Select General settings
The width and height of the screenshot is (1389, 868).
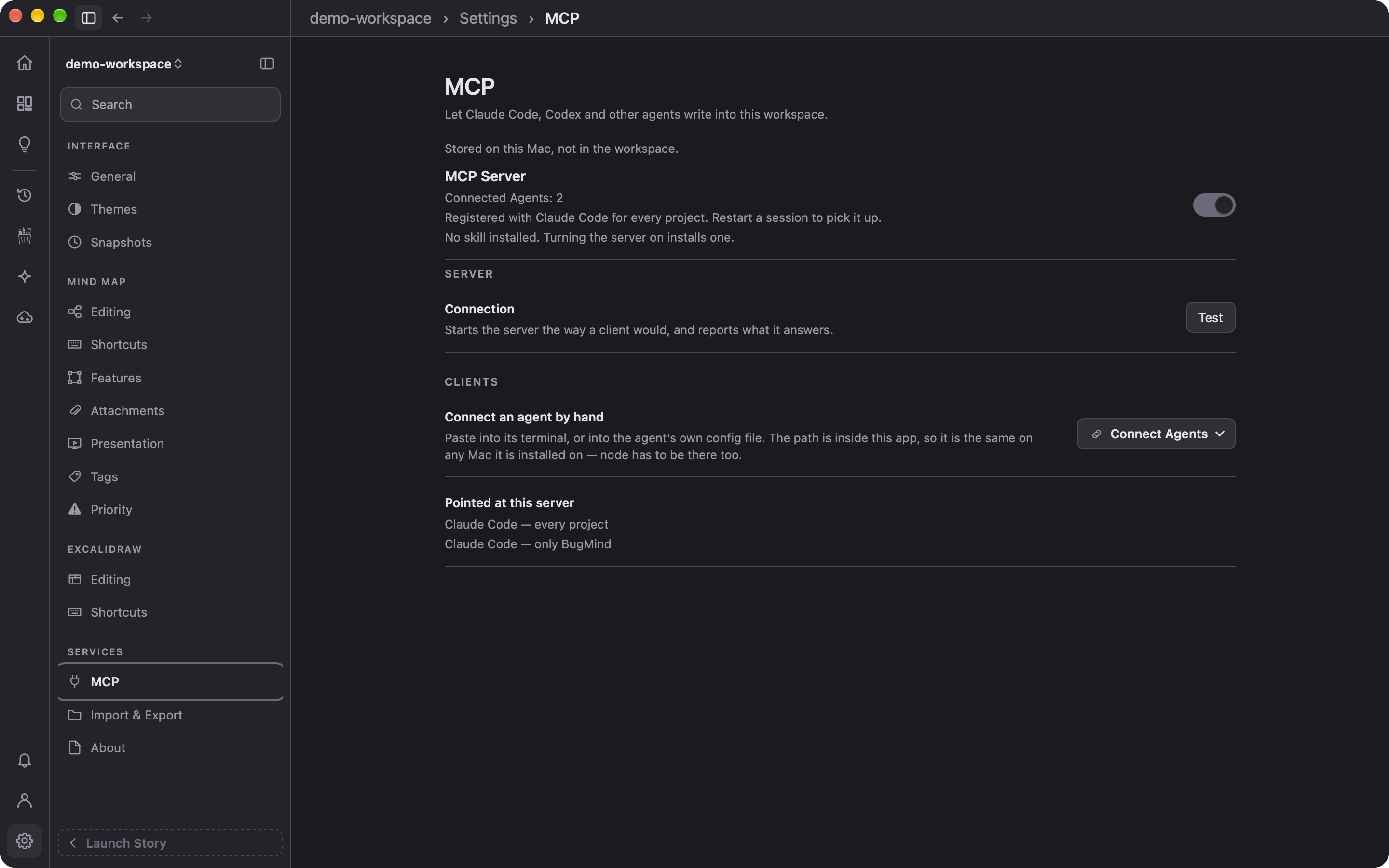tap(170, 176)
